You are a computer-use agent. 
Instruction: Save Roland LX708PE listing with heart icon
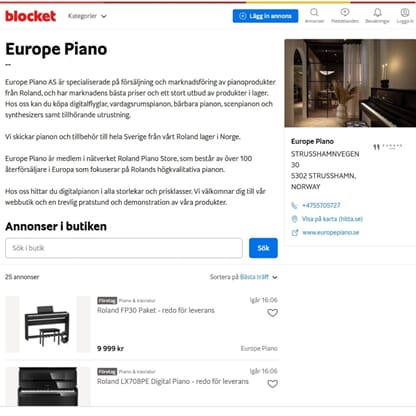[x=272, y=384]
